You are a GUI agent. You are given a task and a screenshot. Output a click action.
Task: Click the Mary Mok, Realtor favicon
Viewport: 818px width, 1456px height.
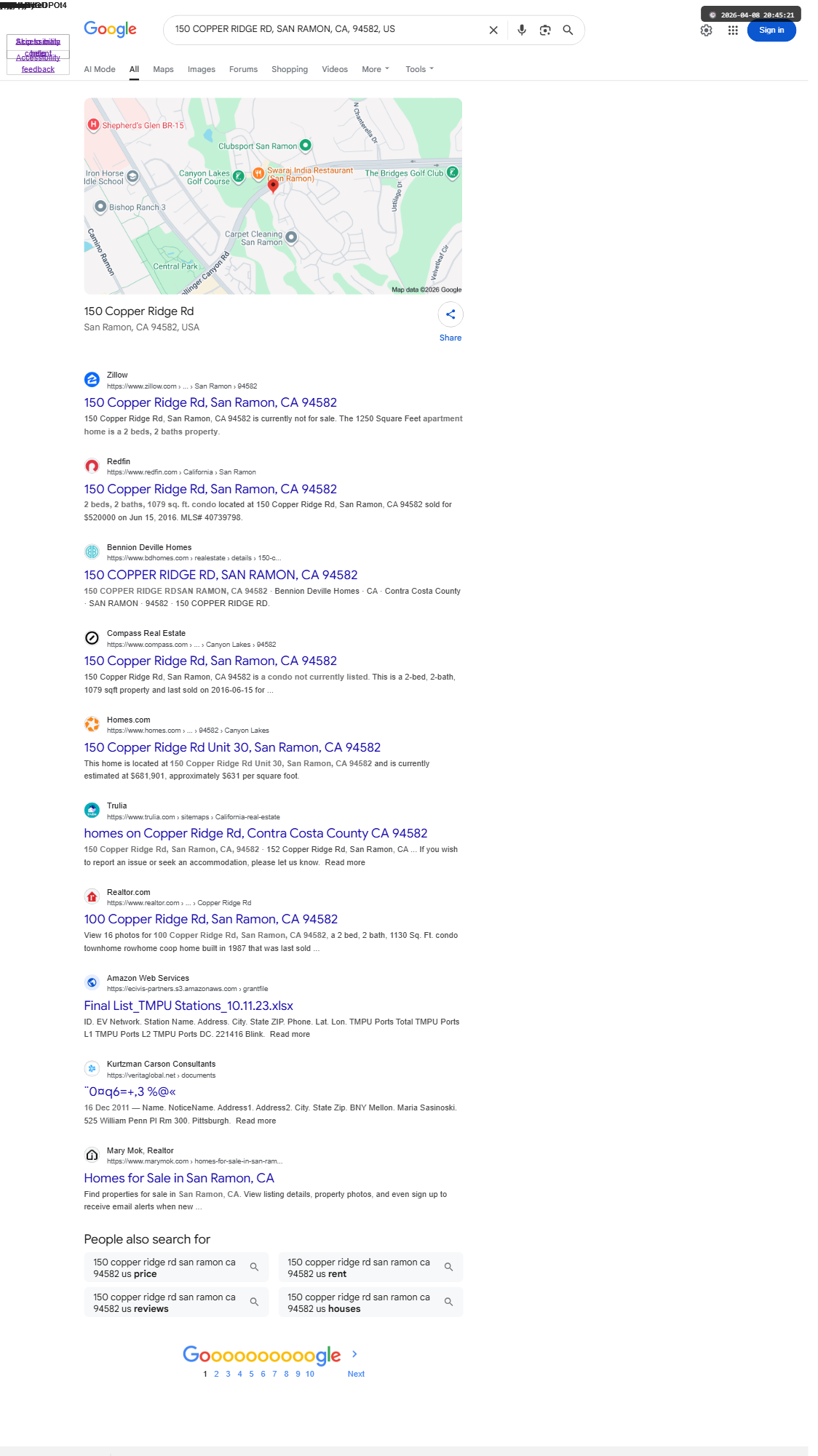tap(92, 1155)
